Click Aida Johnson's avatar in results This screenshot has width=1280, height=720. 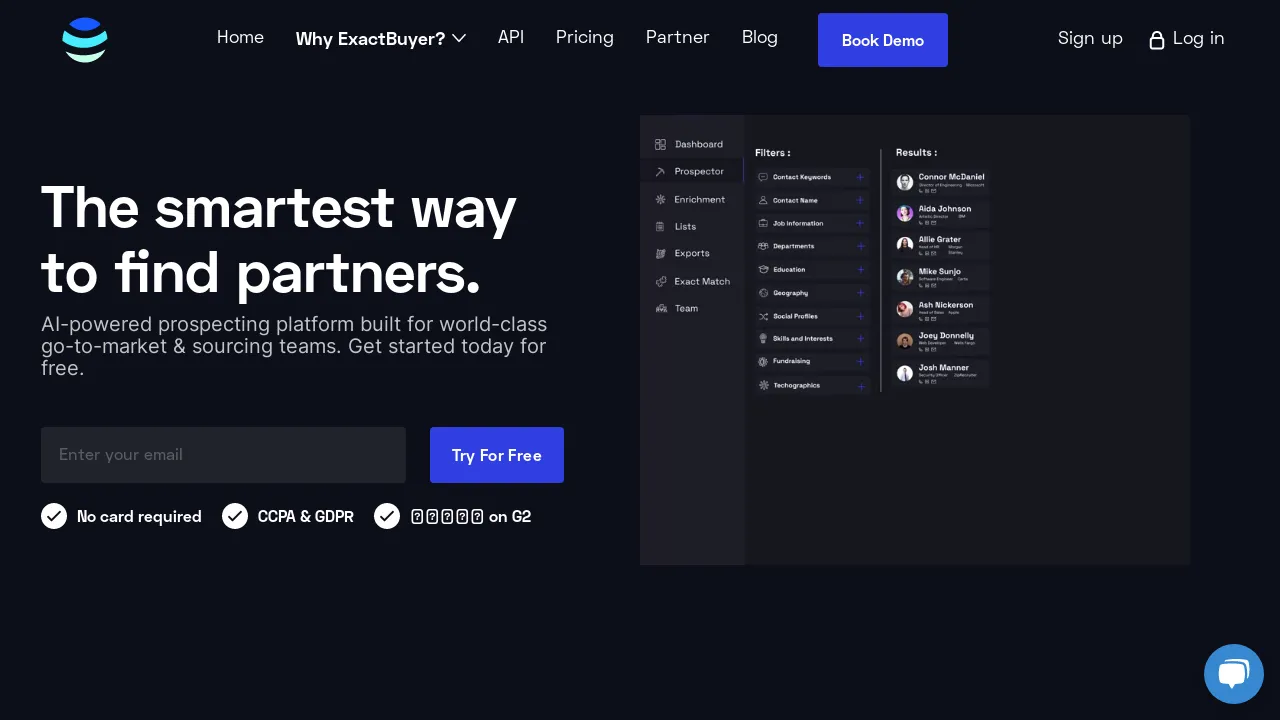point(905,213)
